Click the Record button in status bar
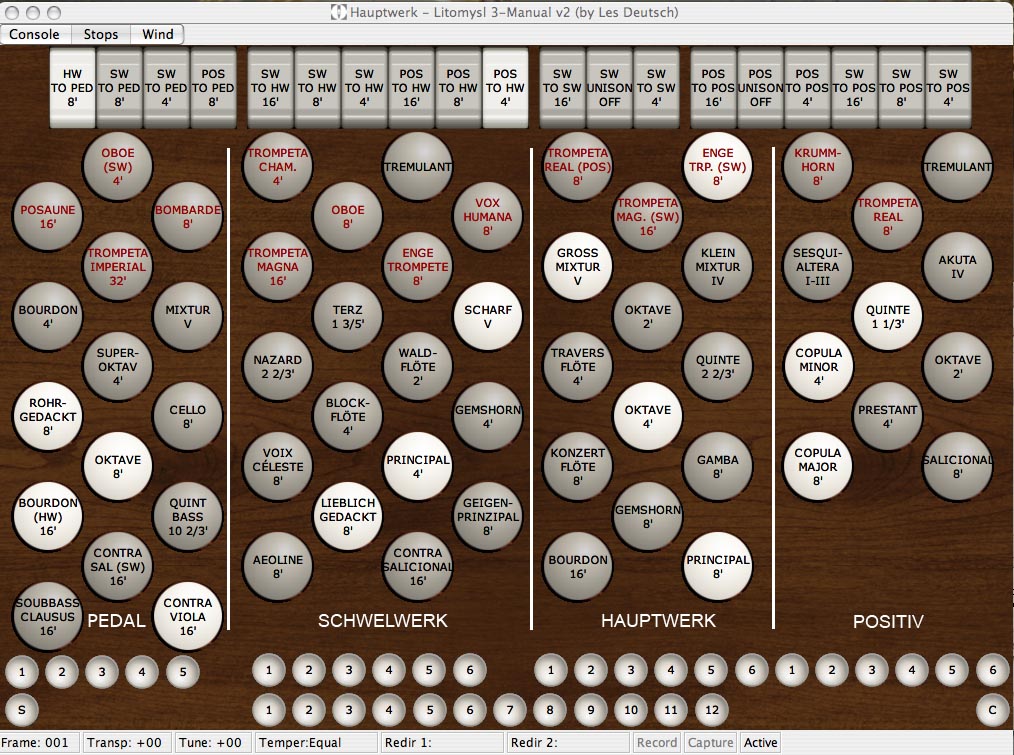This screenshot has width=1014, height=755. coord(657,743)
